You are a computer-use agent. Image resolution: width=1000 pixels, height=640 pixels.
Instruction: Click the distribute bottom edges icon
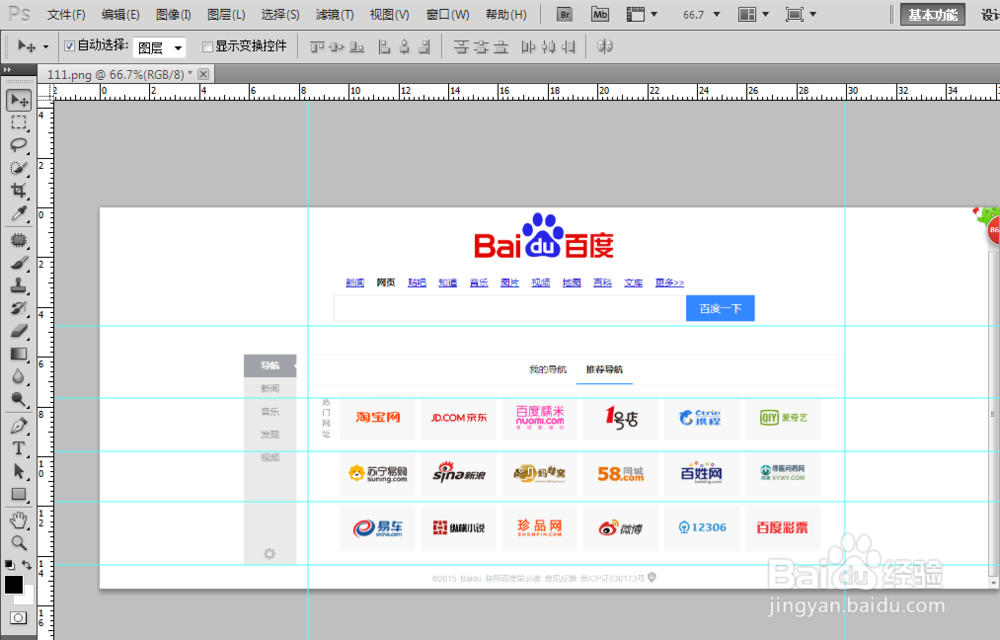[x=502, y=47]
